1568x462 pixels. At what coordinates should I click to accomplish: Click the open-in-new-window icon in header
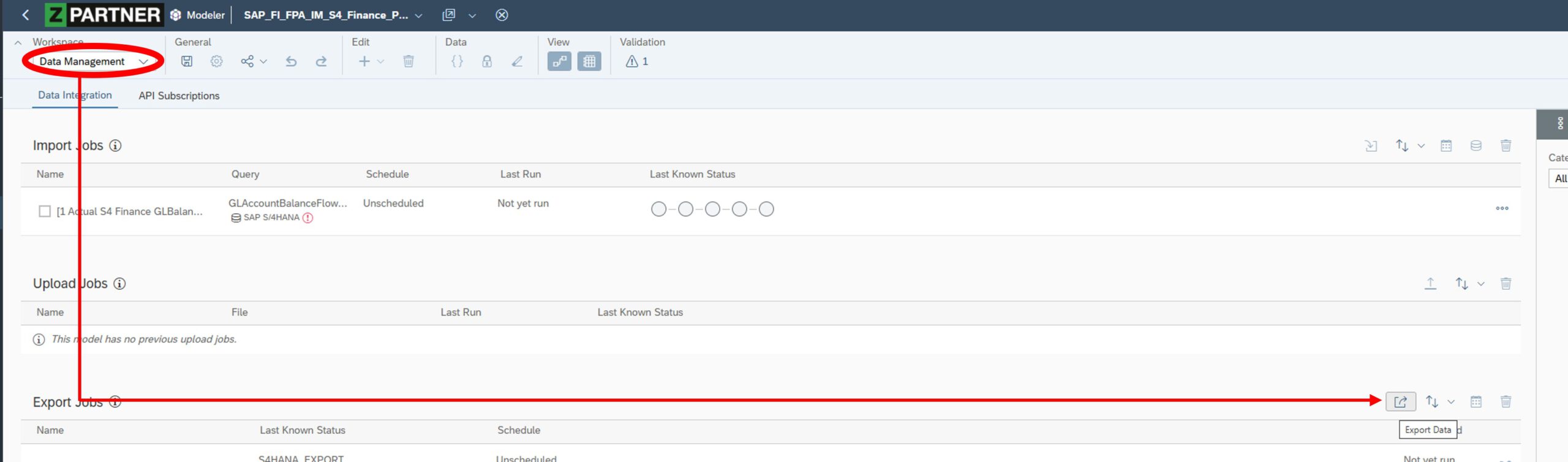click(x=449, y=15)
